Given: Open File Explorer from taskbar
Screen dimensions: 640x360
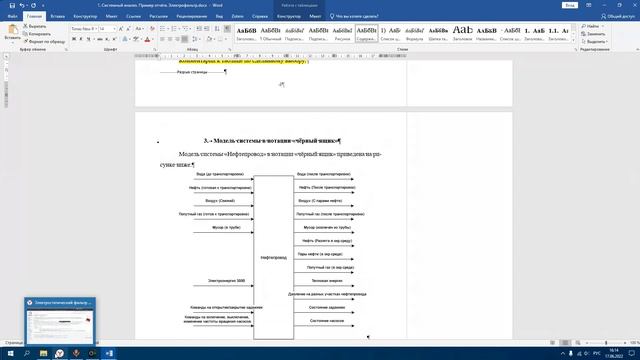Looking at the screenshot, I should point(43,353).
